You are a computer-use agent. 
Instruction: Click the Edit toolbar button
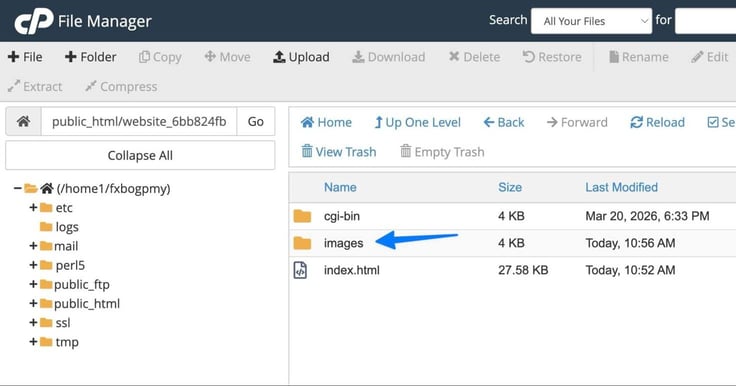[x=710, y=57]
